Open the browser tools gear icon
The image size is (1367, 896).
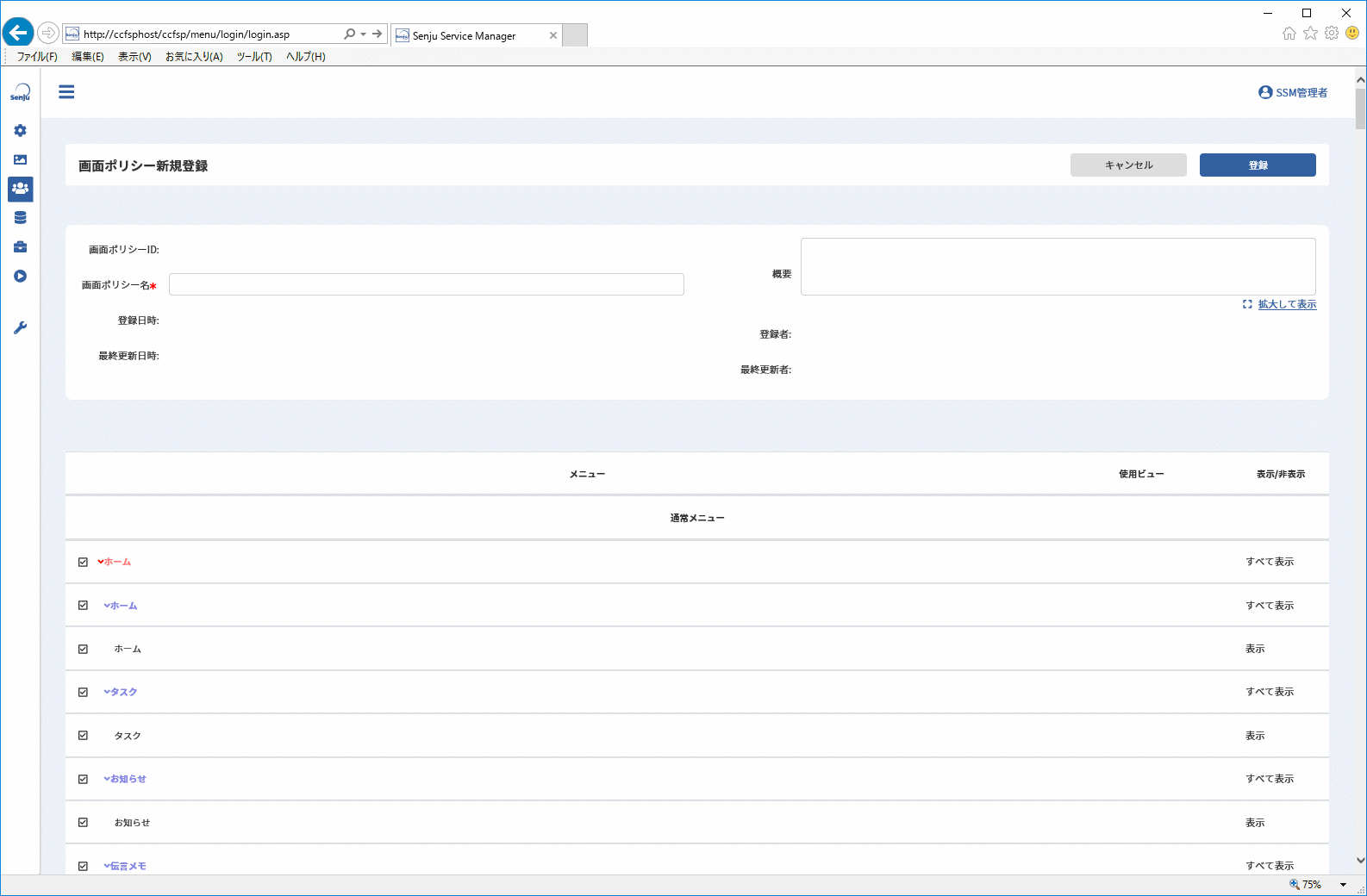[1332, 33]
